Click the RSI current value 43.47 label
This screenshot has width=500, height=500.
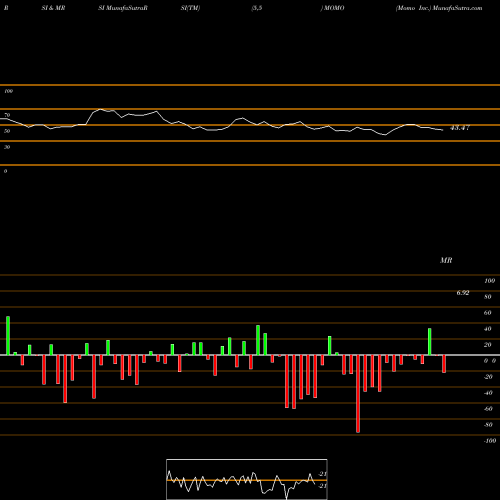460,128
